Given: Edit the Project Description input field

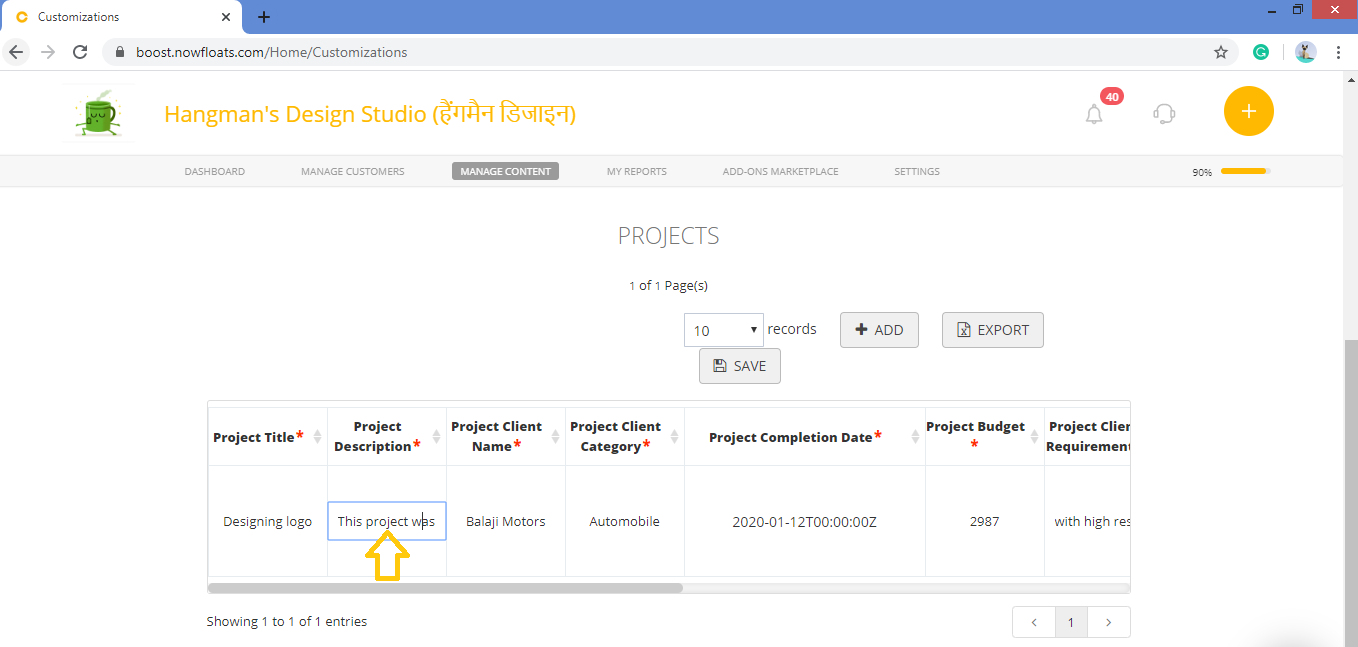Looking at the screenshot, I should (387, 521).
